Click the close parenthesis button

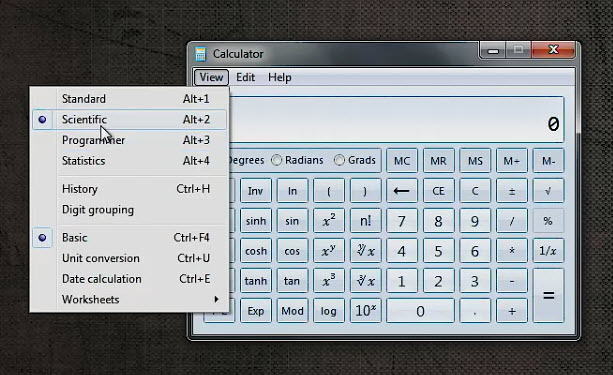365,191
